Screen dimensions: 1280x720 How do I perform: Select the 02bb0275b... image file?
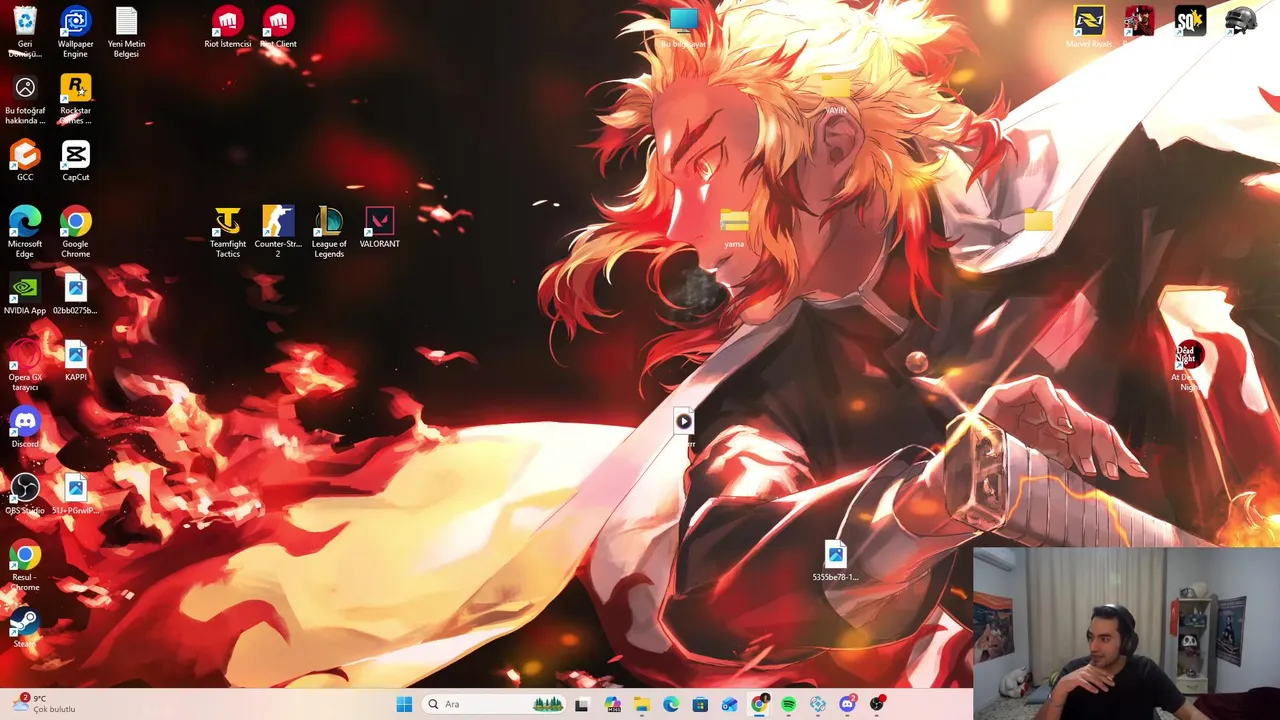(75, 288)
